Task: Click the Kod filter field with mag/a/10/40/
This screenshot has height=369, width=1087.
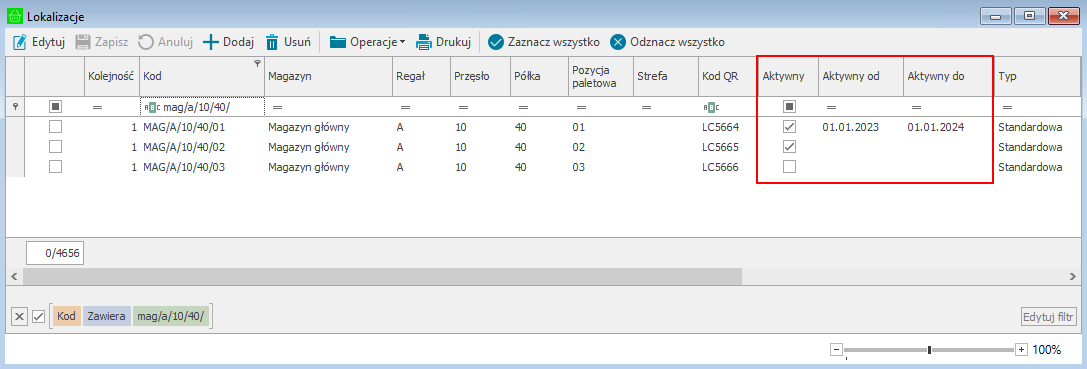Action: (202, 108)
